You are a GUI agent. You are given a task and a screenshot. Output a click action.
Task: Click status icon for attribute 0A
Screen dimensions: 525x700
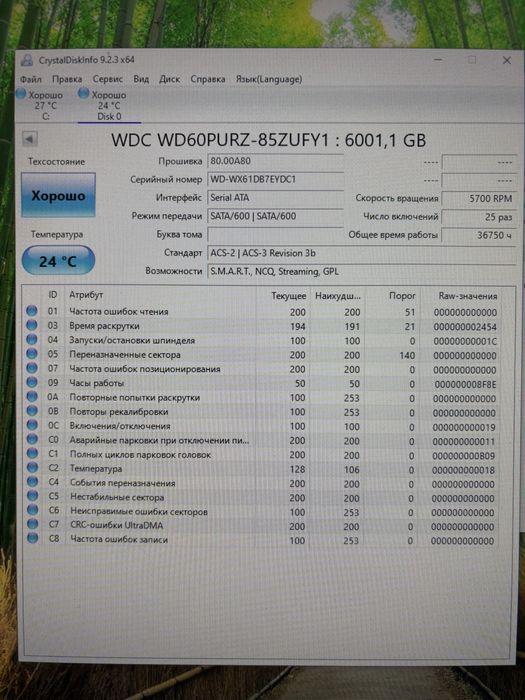point(32,396)
